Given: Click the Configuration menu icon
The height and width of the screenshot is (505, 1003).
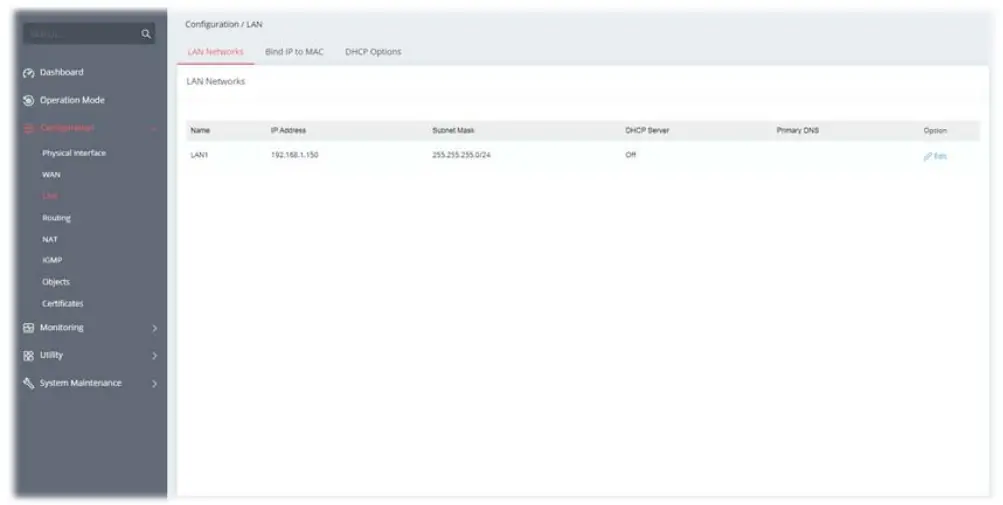Looking at the screenshot, I should tap(28, 129).
